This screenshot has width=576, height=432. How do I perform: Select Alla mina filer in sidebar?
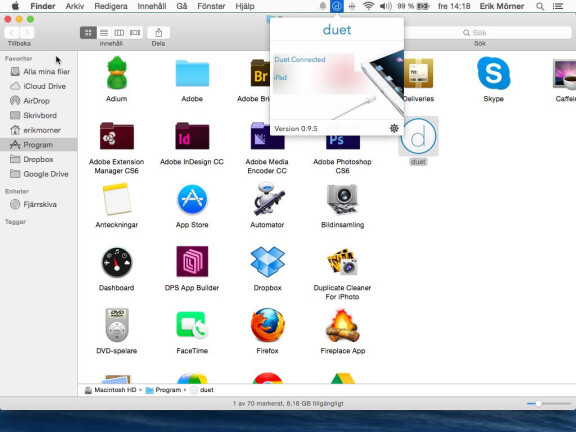coord(39,72)
